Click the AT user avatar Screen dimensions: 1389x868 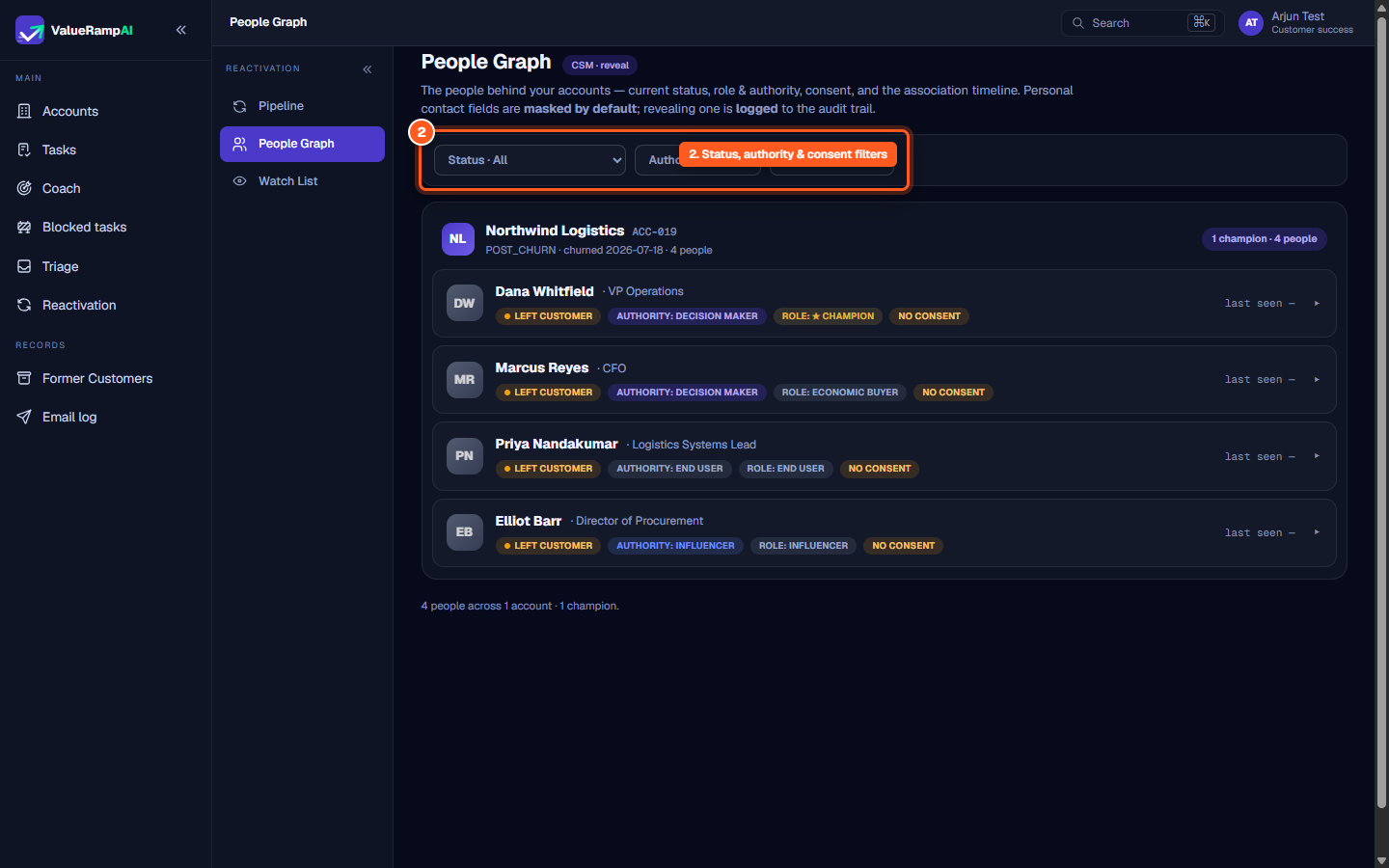tap(1251, 23)
